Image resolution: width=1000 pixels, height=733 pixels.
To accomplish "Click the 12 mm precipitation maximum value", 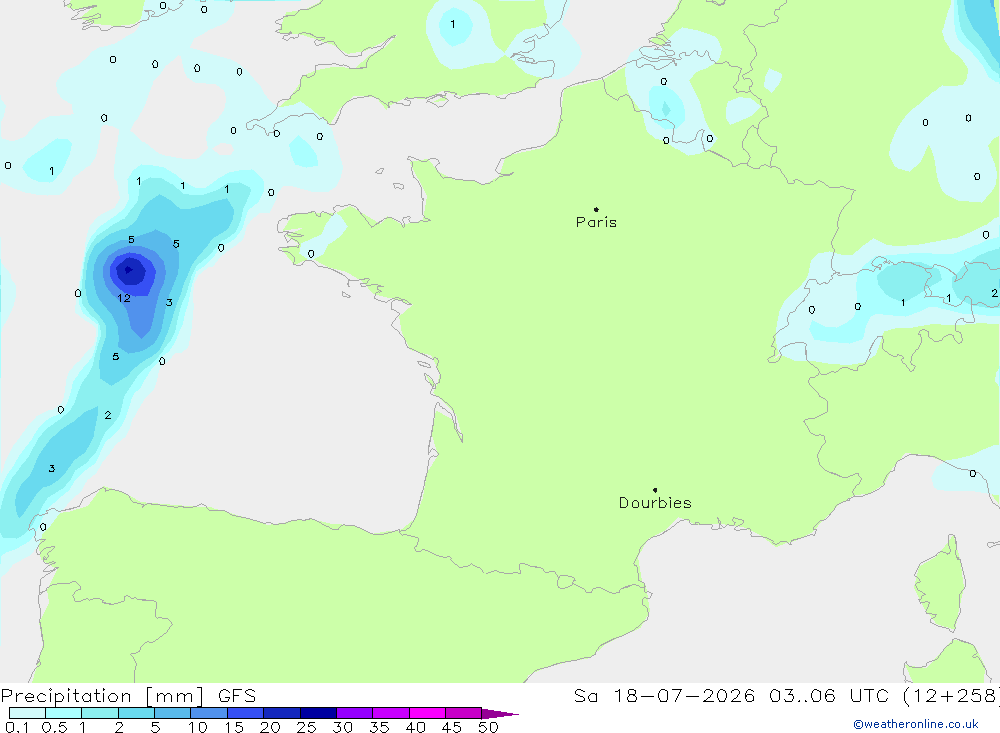I will [x=124, y=298].
